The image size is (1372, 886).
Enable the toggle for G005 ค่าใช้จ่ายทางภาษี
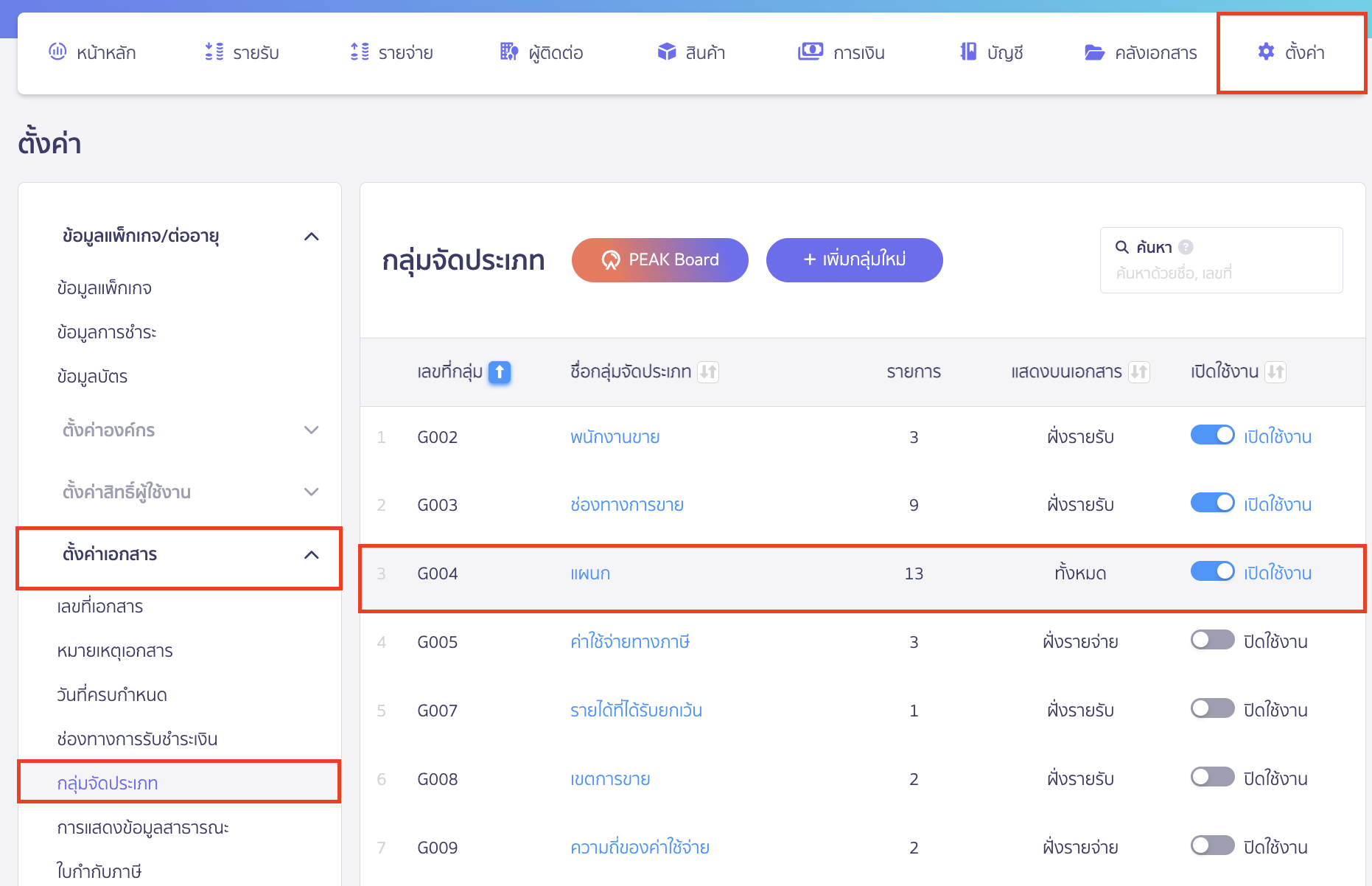1212,641
